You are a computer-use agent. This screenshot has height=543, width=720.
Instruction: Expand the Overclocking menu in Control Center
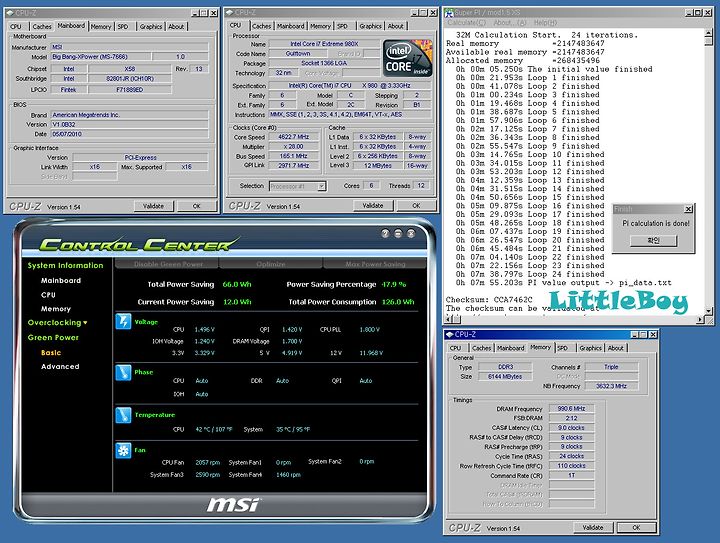click(x=57, y=323)
